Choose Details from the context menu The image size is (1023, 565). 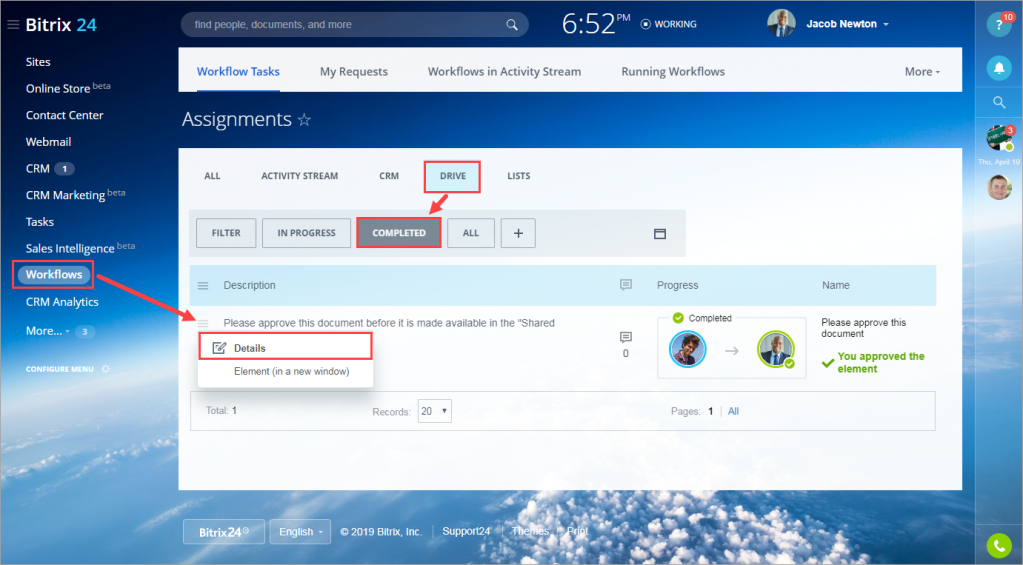coord(286,348)
